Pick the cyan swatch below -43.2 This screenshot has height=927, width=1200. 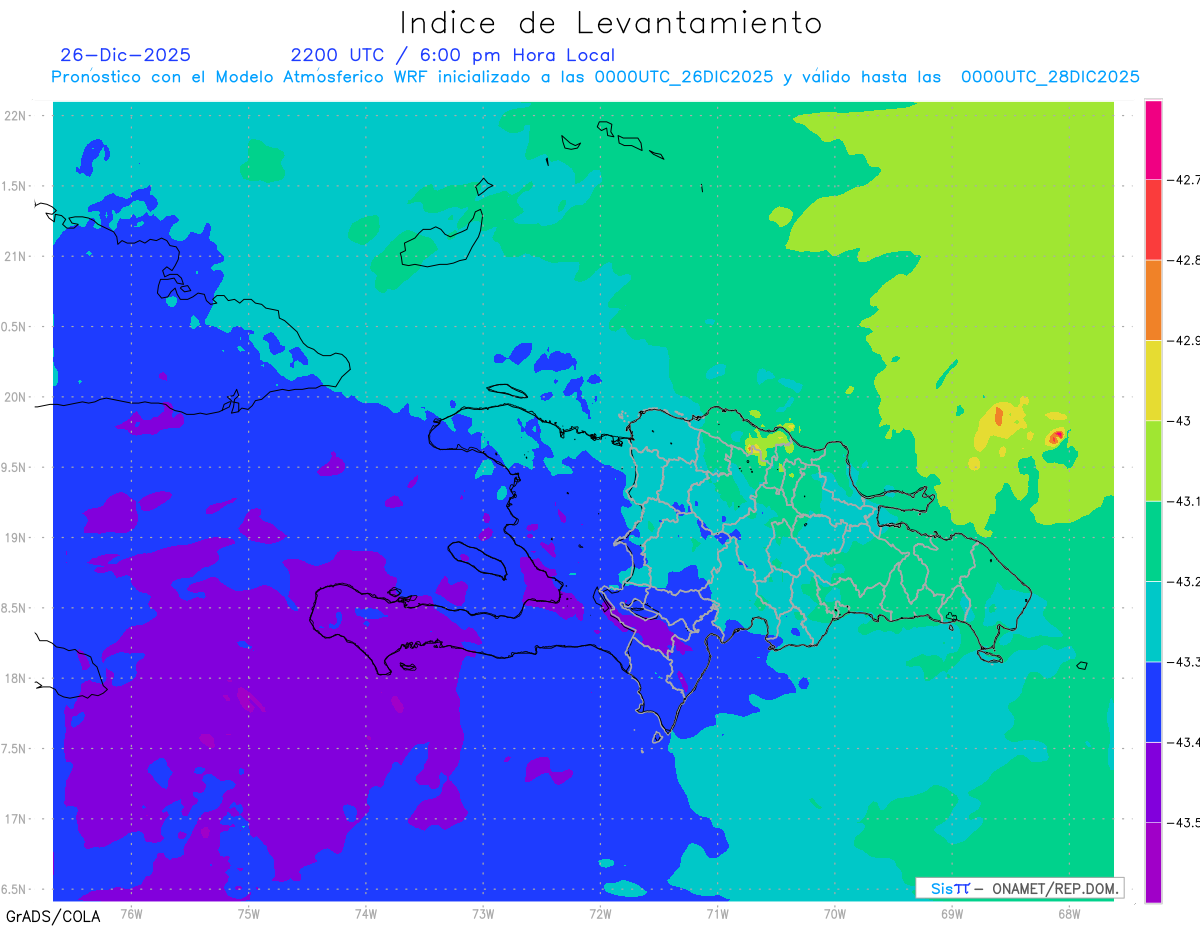[x=1153, y=621]
